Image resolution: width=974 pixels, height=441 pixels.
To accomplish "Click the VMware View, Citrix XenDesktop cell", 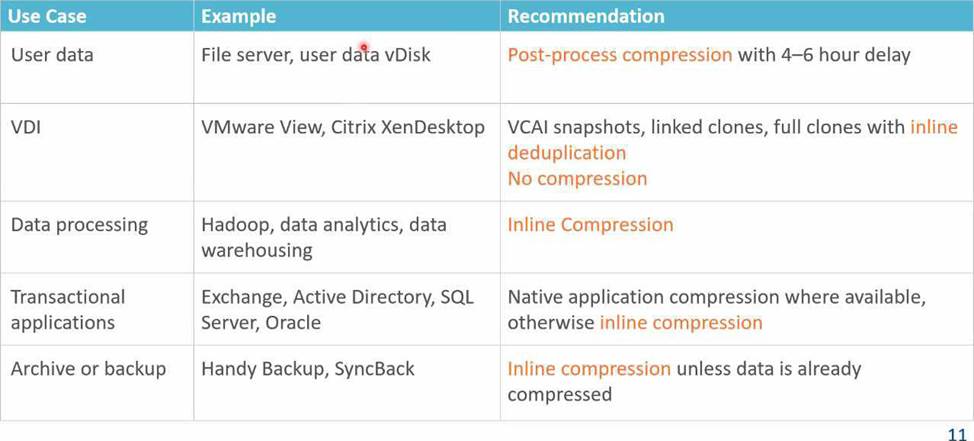I will 343,127.
